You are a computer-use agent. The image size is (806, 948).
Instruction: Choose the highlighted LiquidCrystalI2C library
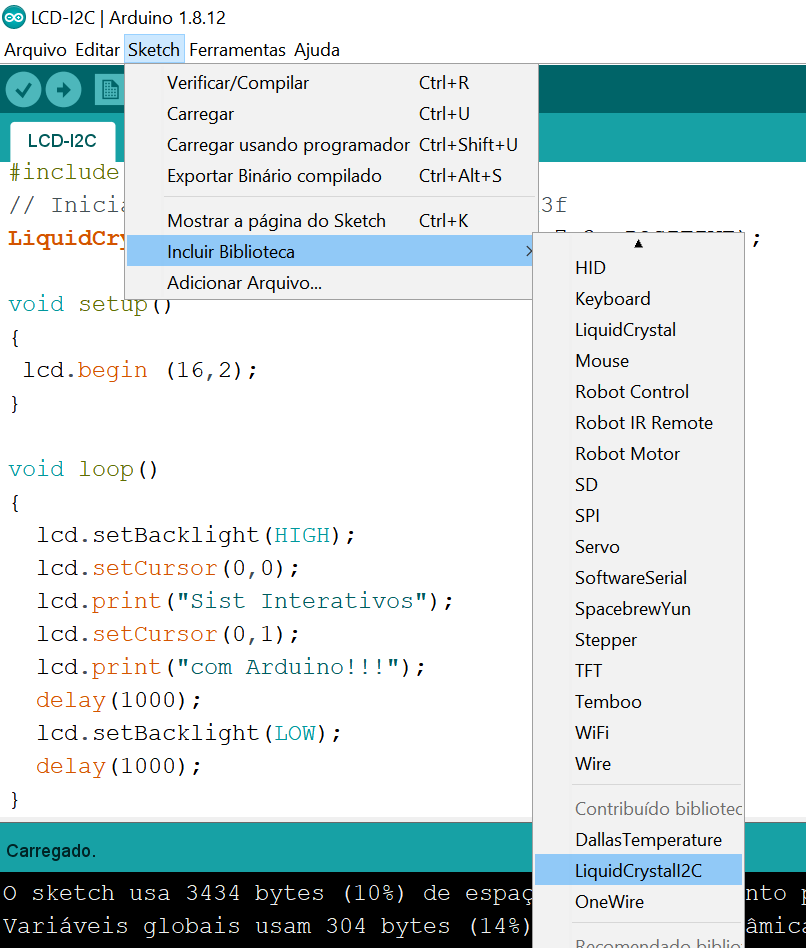point(637,869)
